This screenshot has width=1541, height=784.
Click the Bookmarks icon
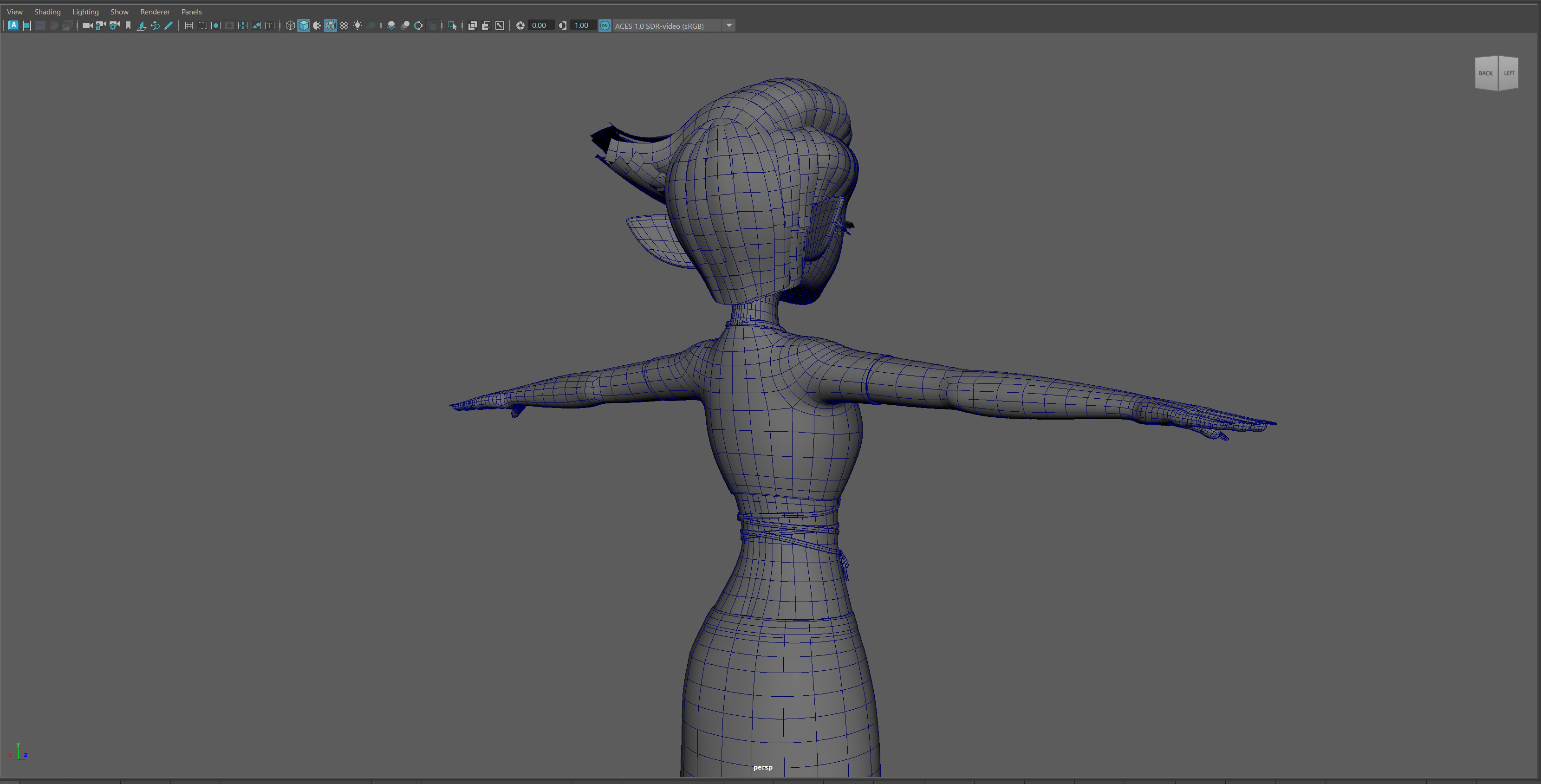pyautogui.click(x=128, y=26)
